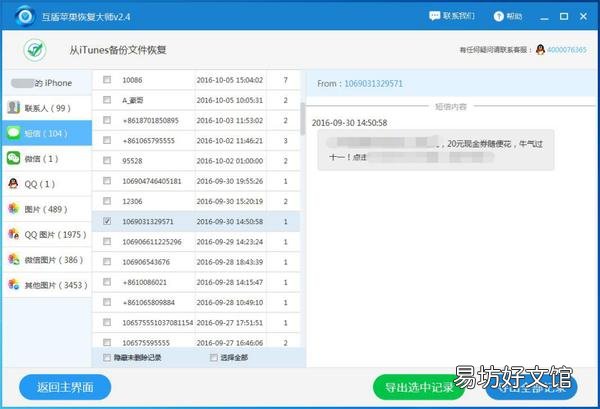Open the 联系我们 chat icon
The height and width of the screenshot is (409, 600).
pos(434,16)
